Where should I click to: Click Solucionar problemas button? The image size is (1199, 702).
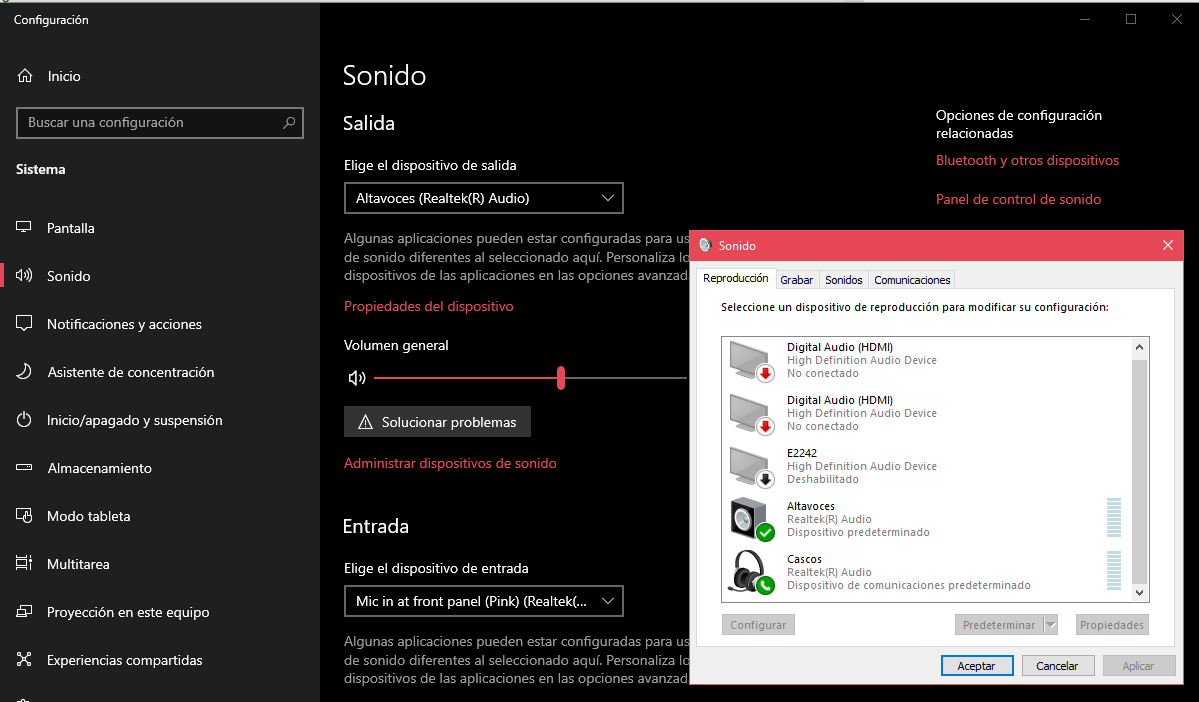[x=437, y=422]
